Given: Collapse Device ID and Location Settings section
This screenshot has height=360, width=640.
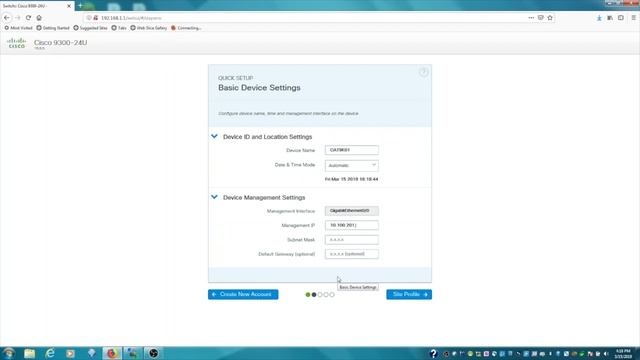Looking at the screenshot, I should pos(214,136).
